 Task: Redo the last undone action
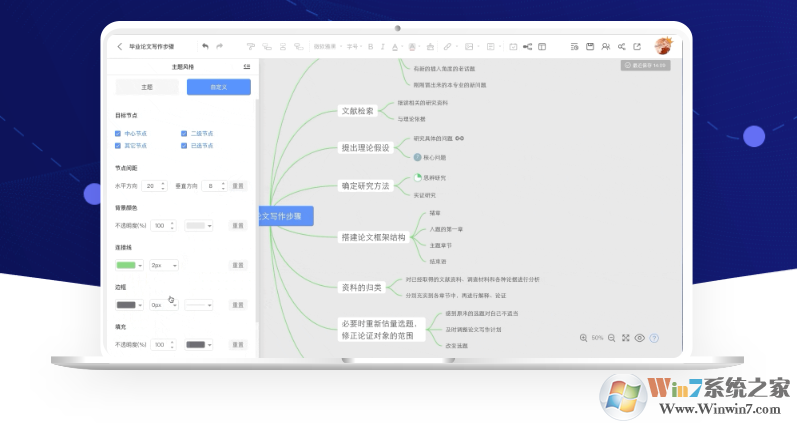click(220, 46)
